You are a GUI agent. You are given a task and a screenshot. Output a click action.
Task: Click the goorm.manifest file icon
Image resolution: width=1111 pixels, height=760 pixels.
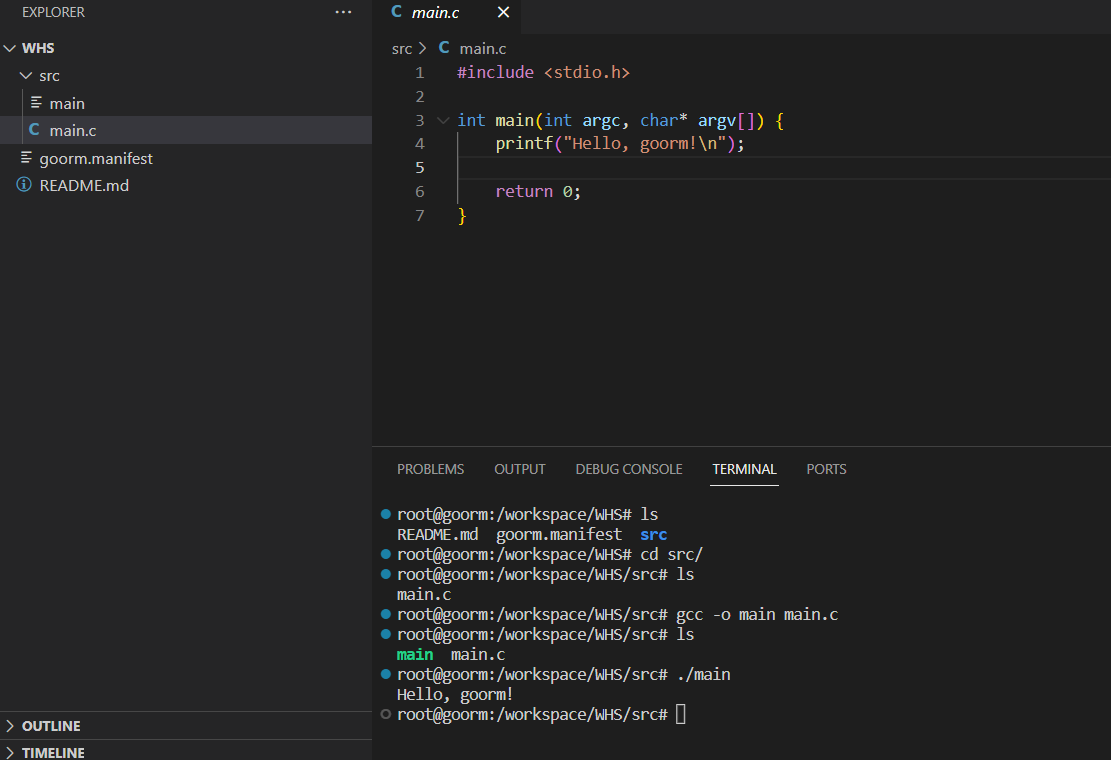pyautogui.click(x=26, y=158)
